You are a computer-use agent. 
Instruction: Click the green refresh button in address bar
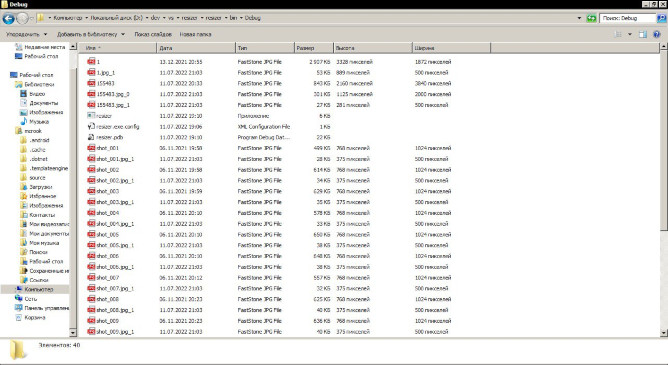click(x=591, y=18)
